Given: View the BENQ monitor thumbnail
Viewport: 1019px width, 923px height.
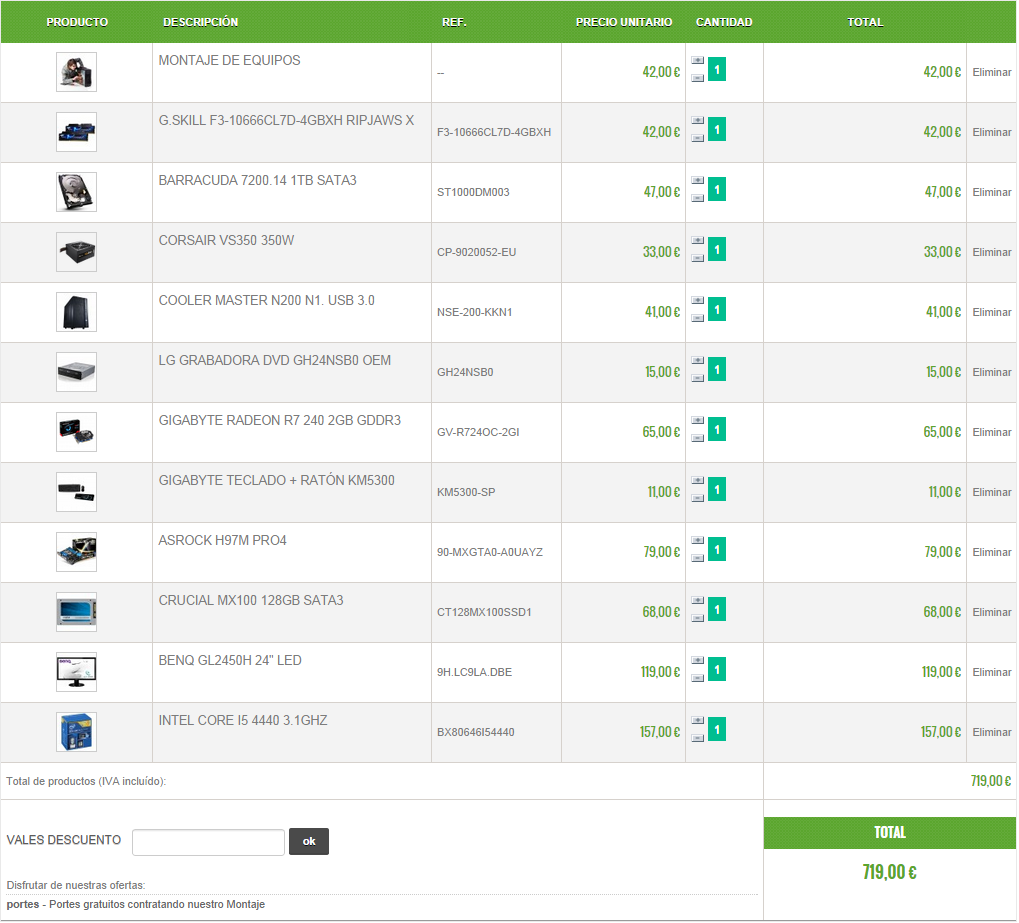Looking at the screenshot, I should (76, 672).
